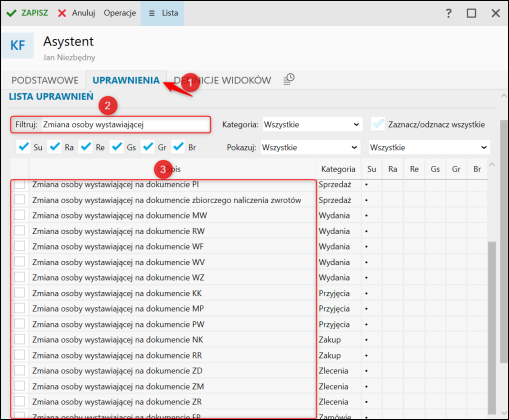Screen dimensions: 509x420
Task: Open the Kategoria dropdown
Action: click(312, 125)
